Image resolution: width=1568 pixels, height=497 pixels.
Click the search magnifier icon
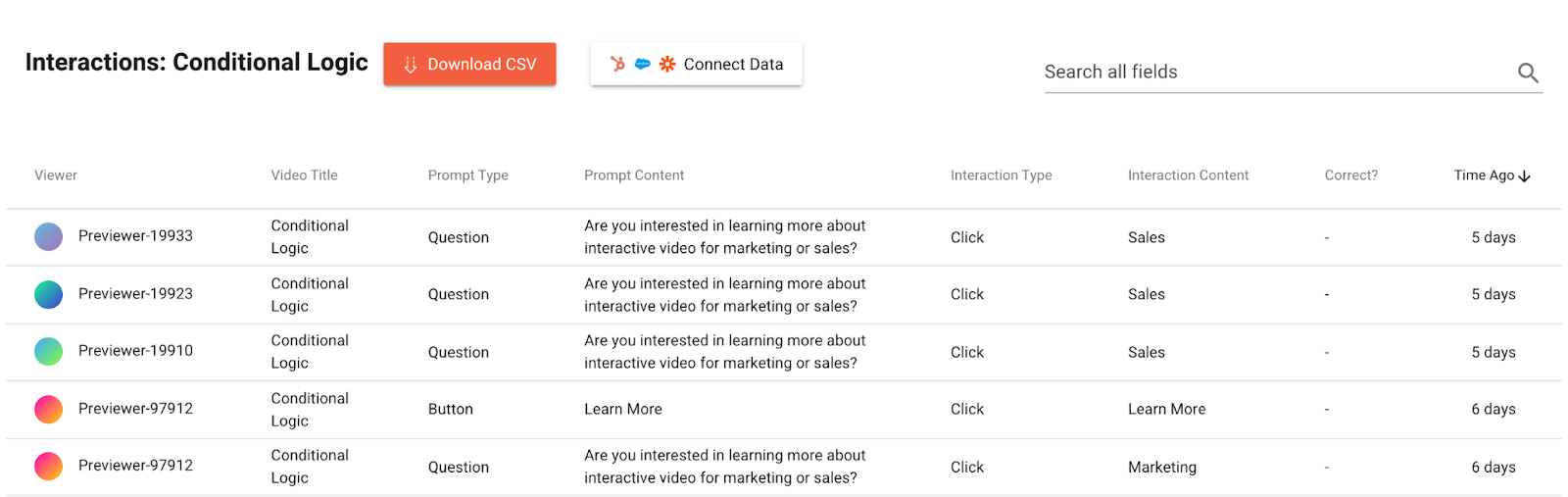1528,73
